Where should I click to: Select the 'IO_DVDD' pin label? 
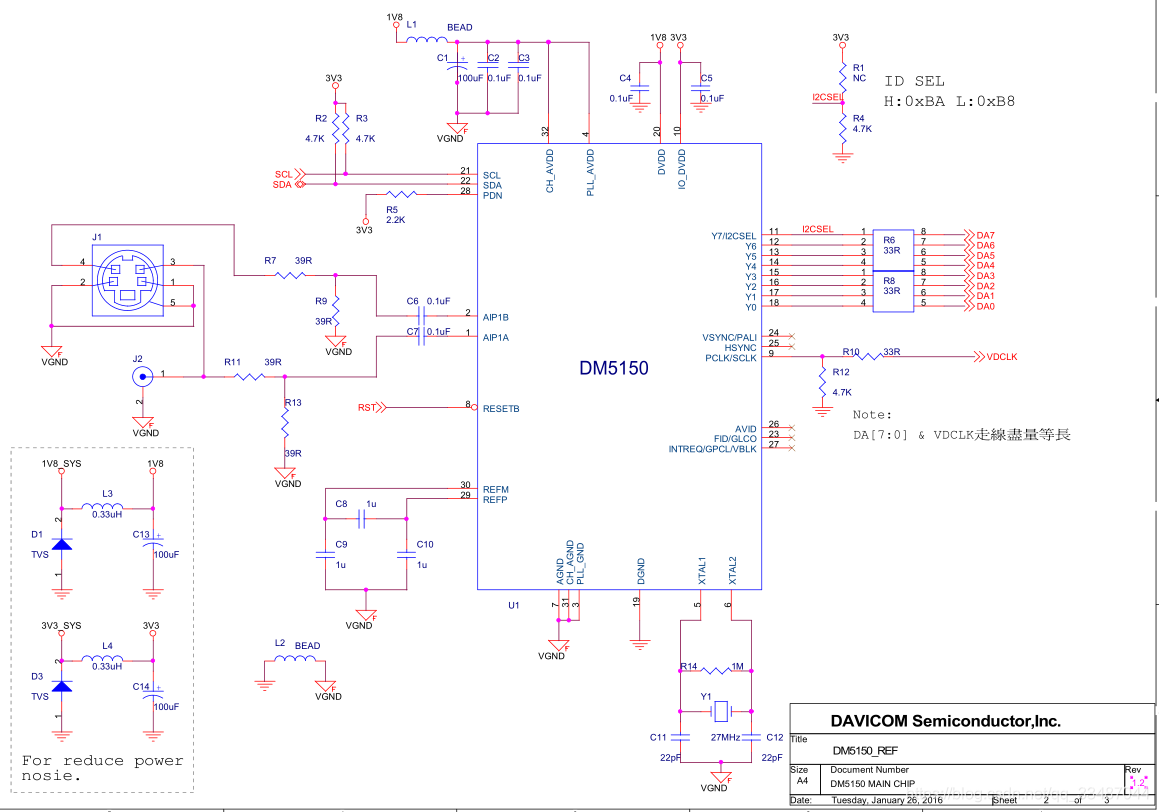pos(682,169)
